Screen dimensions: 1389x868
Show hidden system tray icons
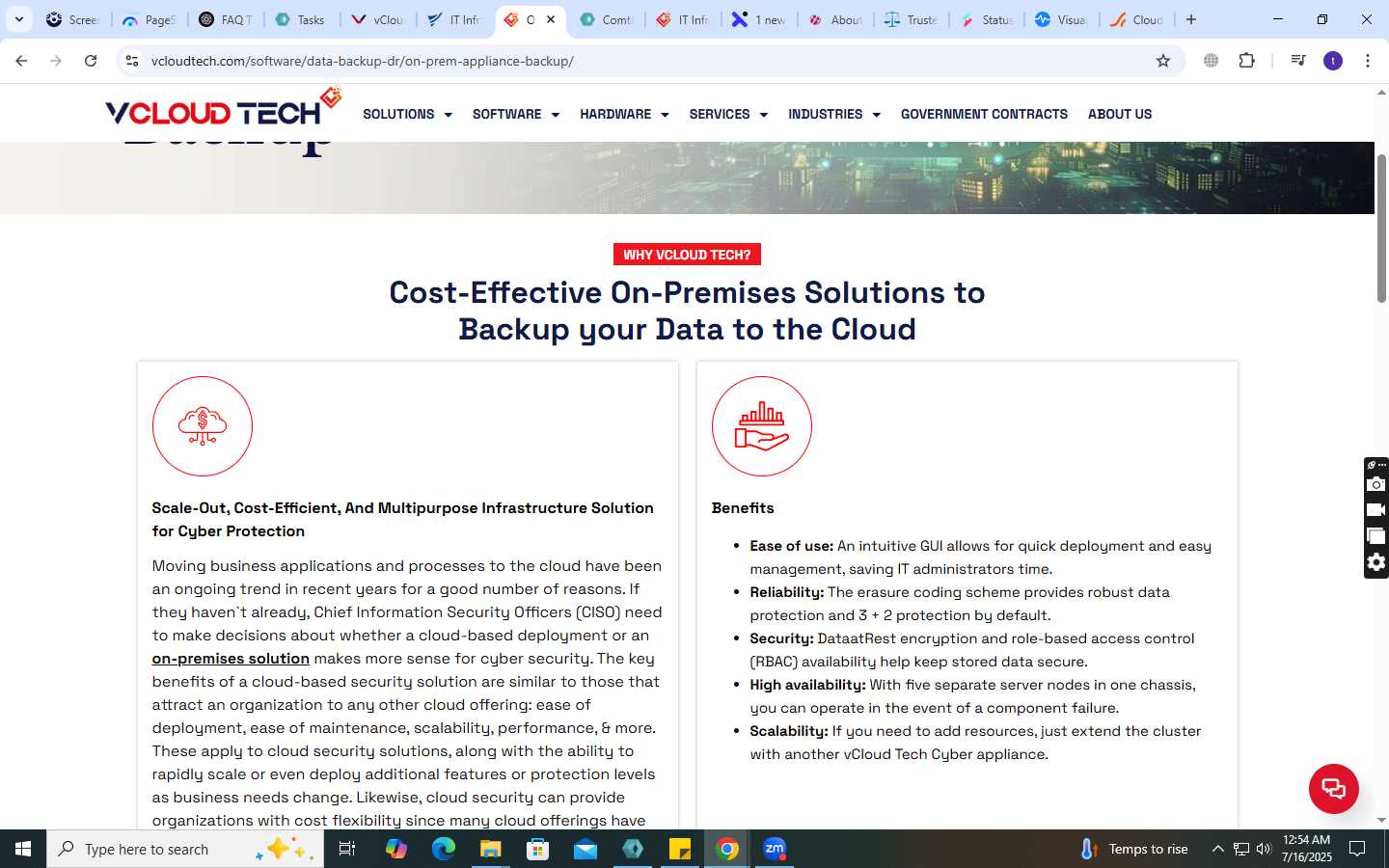click(1217, 849)
